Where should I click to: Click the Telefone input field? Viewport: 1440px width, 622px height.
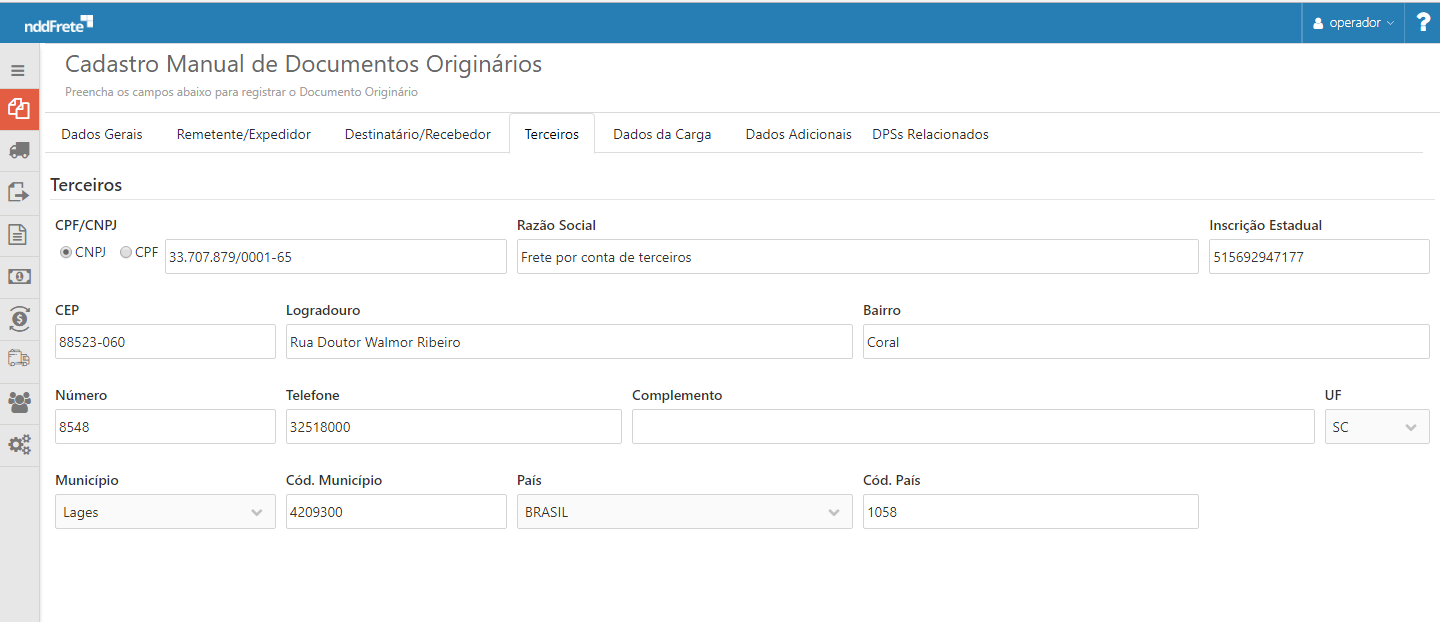tap(453, 427)
